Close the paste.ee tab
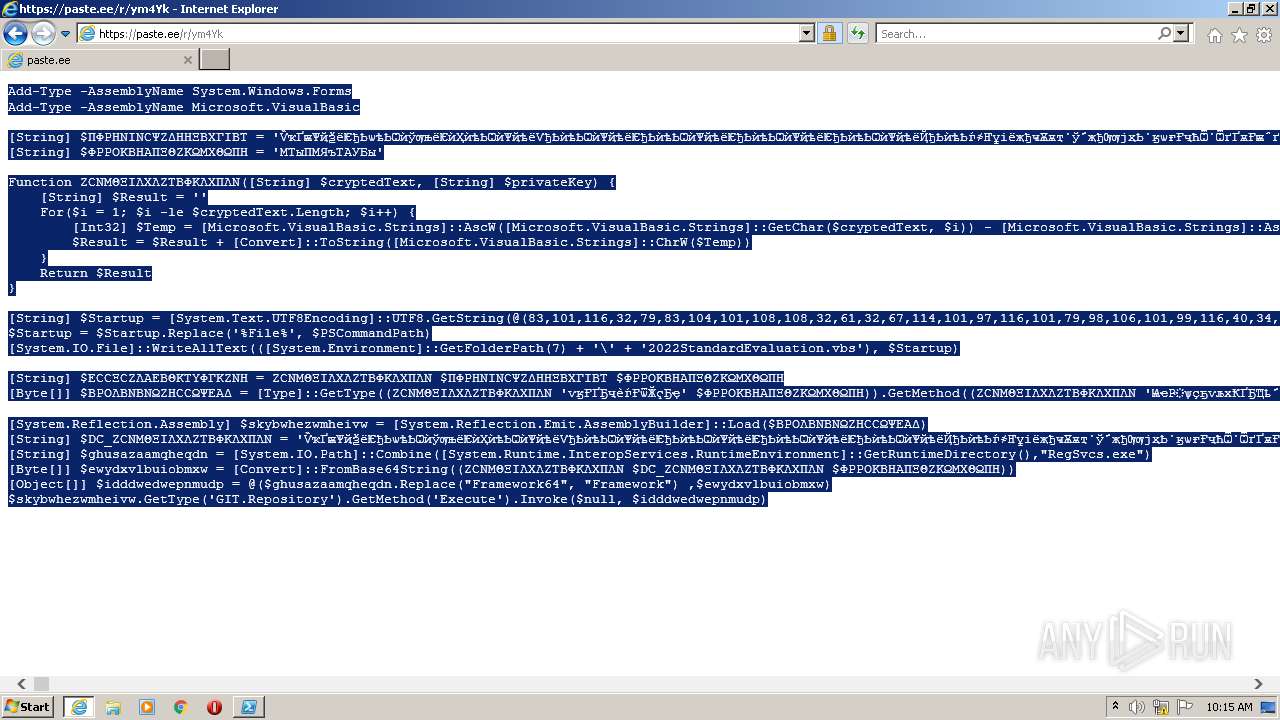 187,60
